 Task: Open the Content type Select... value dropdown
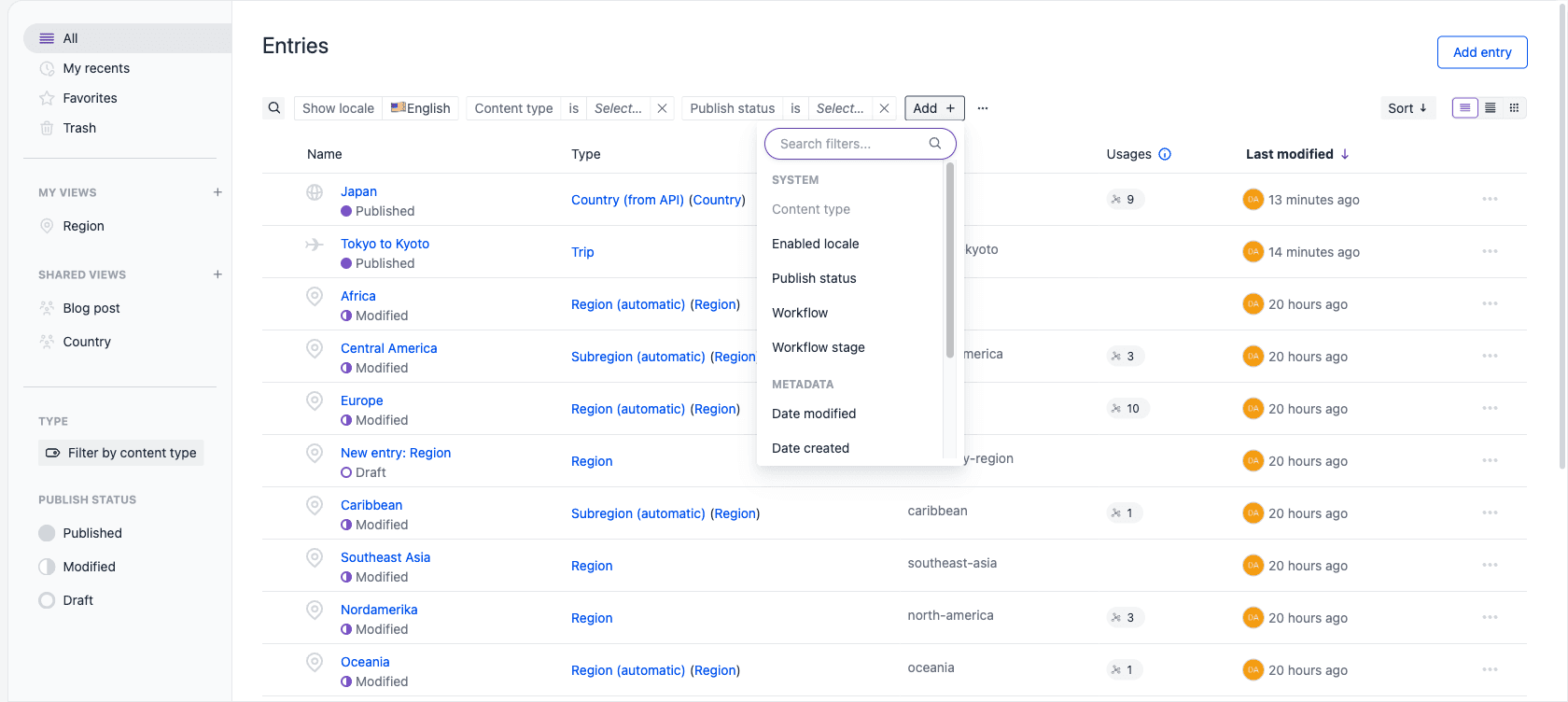pos(618,108)
